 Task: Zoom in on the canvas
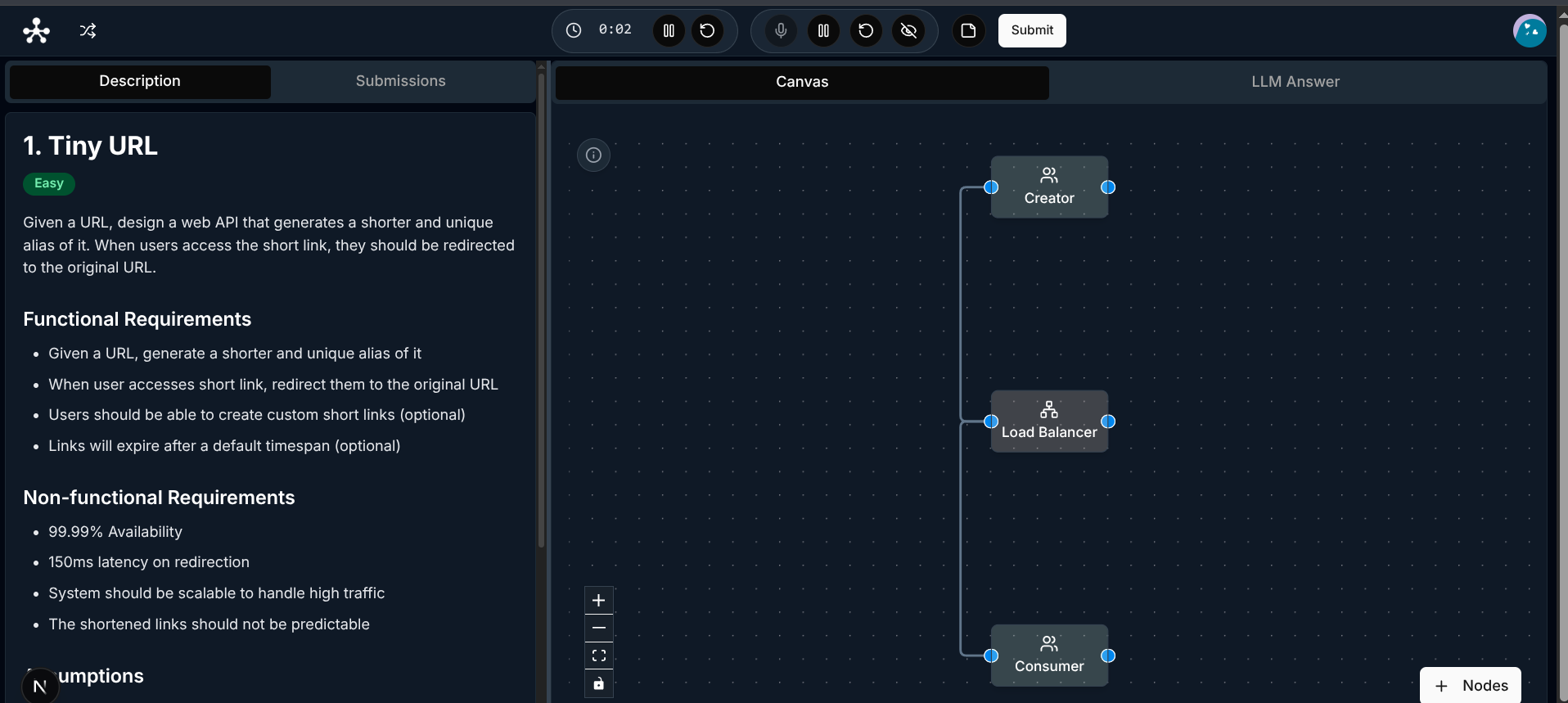[599, 600]
